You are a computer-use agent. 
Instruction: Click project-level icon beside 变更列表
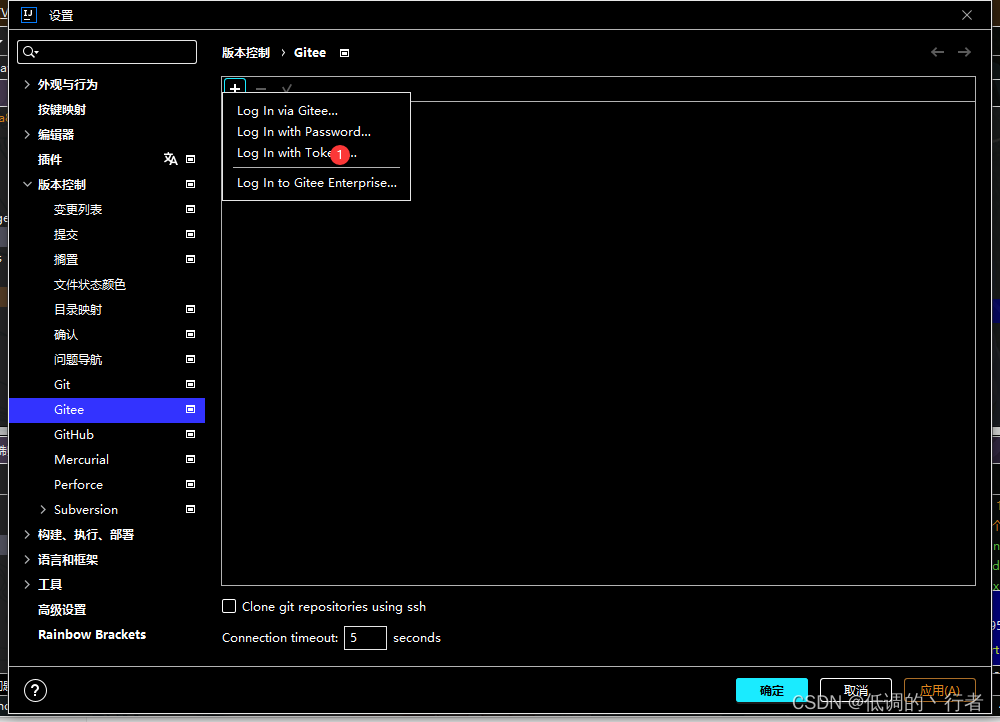click(x=190, y=209)
